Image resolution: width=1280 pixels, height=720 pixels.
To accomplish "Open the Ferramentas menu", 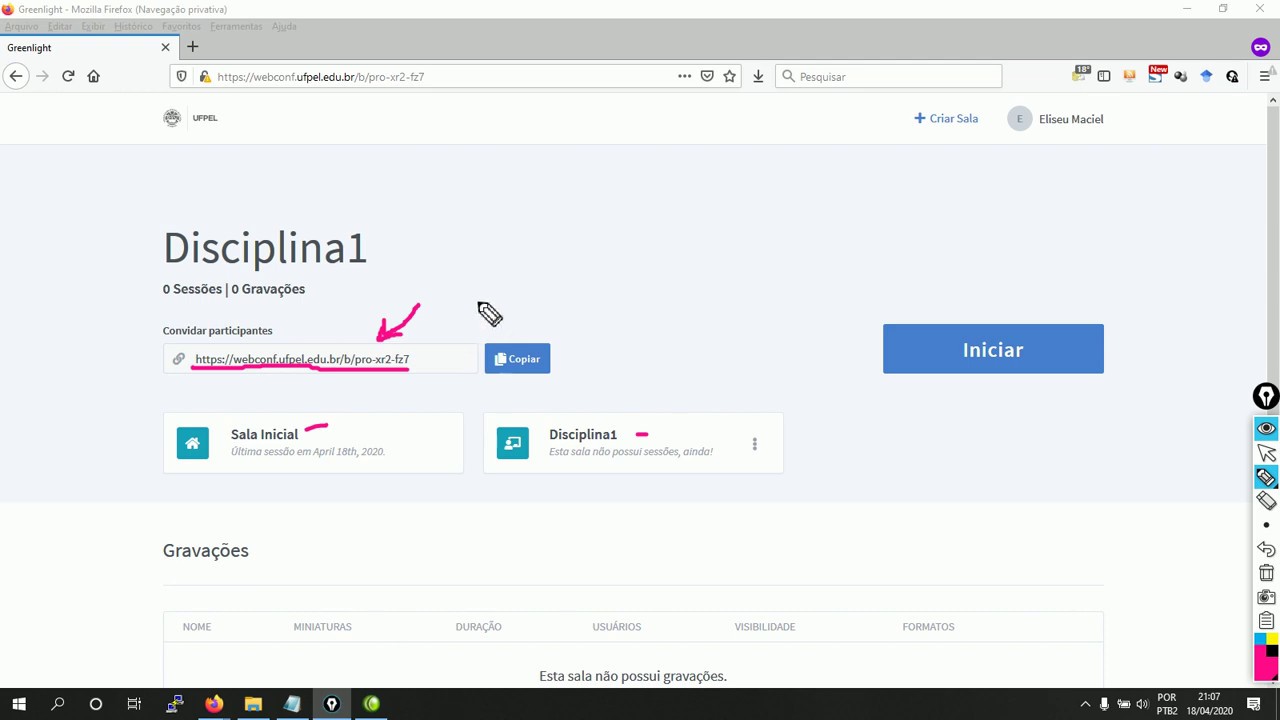I will 236,26.
